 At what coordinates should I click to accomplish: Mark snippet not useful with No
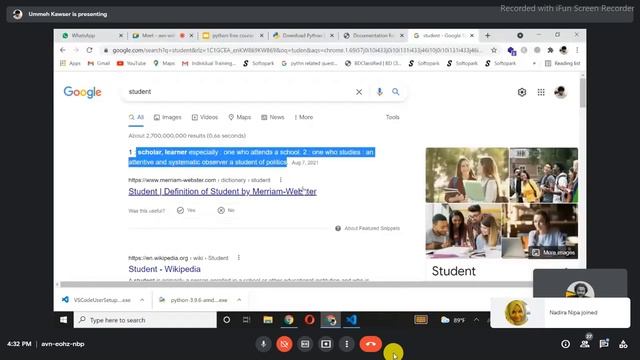(x=226, y=211)
